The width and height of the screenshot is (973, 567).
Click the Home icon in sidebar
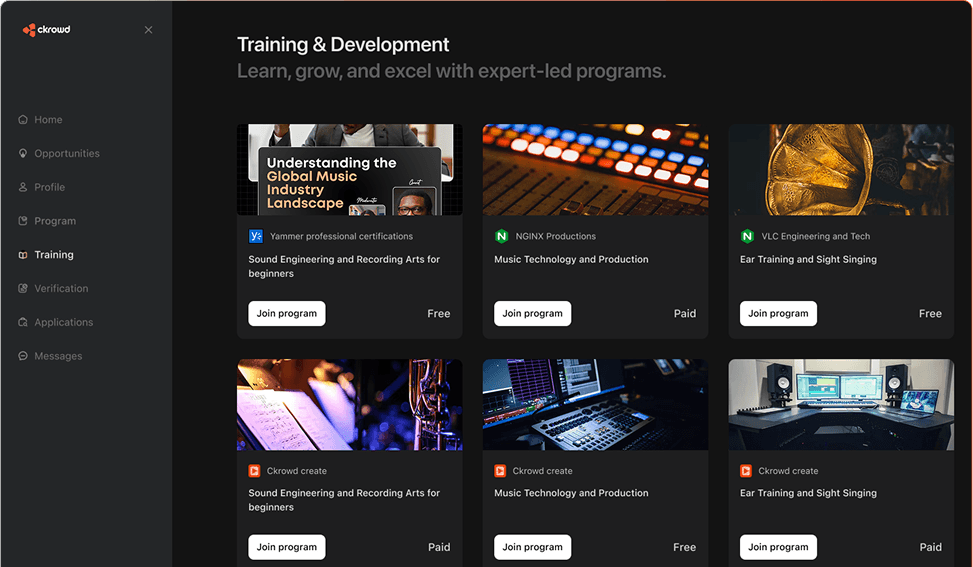23,120
